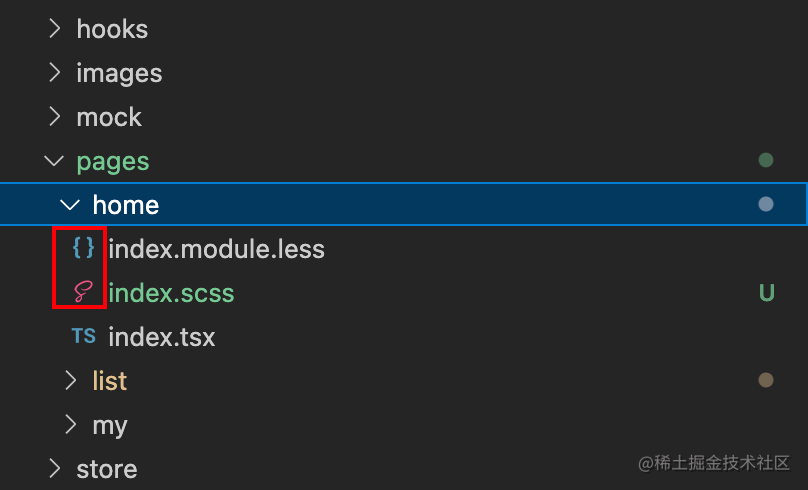The image size is (808, 490).
Task: Click the status dot on home row
Action: click(766, 204)
